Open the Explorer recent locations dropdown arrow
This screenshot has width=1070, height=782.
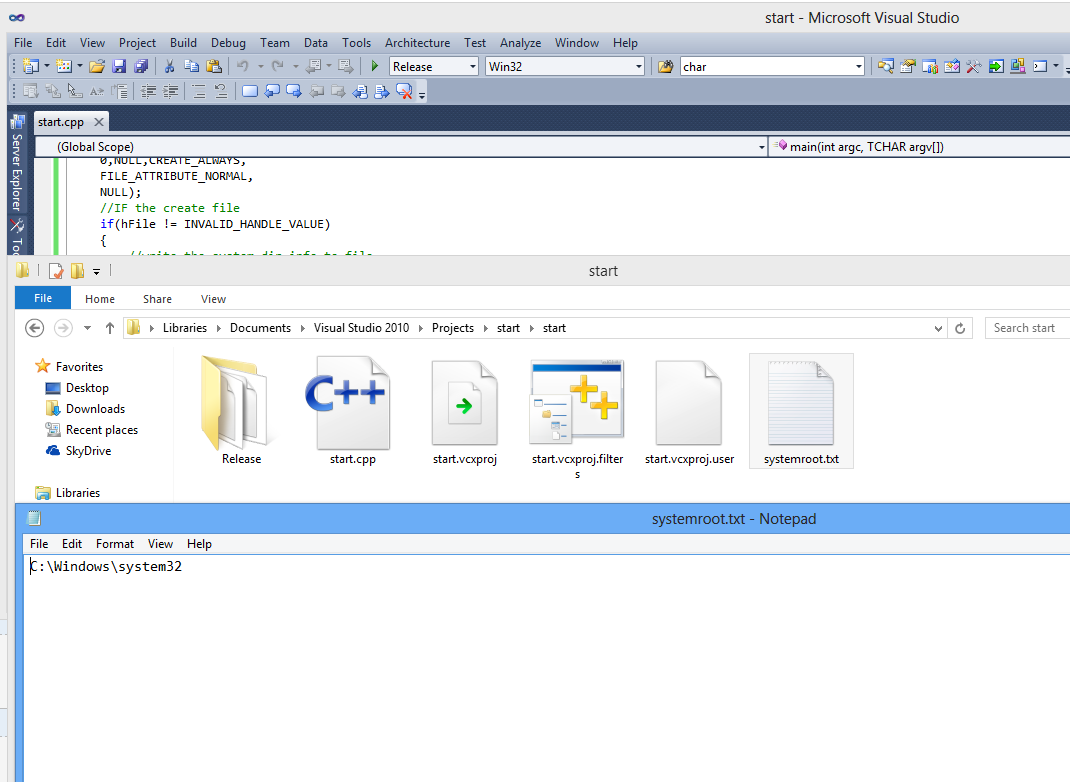pos(87,328)
